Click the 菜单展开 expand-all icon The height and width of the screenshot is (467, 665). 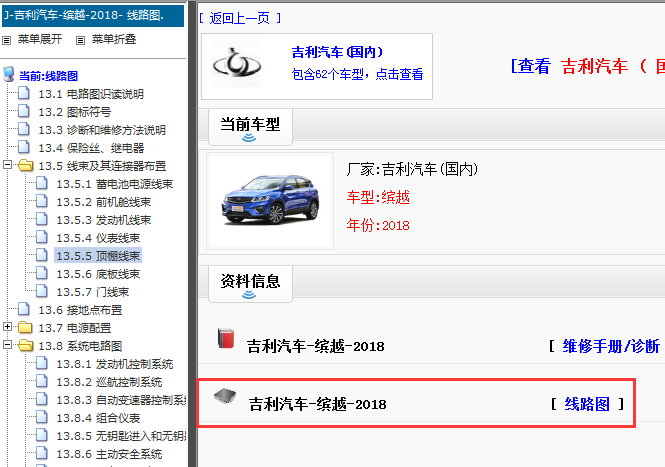coord(6,40)
